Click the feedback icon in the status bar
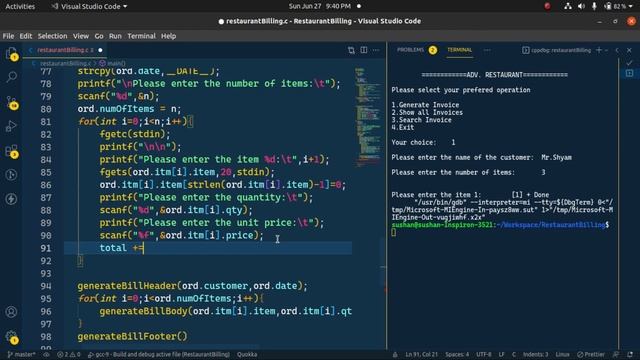 point(616,354)
